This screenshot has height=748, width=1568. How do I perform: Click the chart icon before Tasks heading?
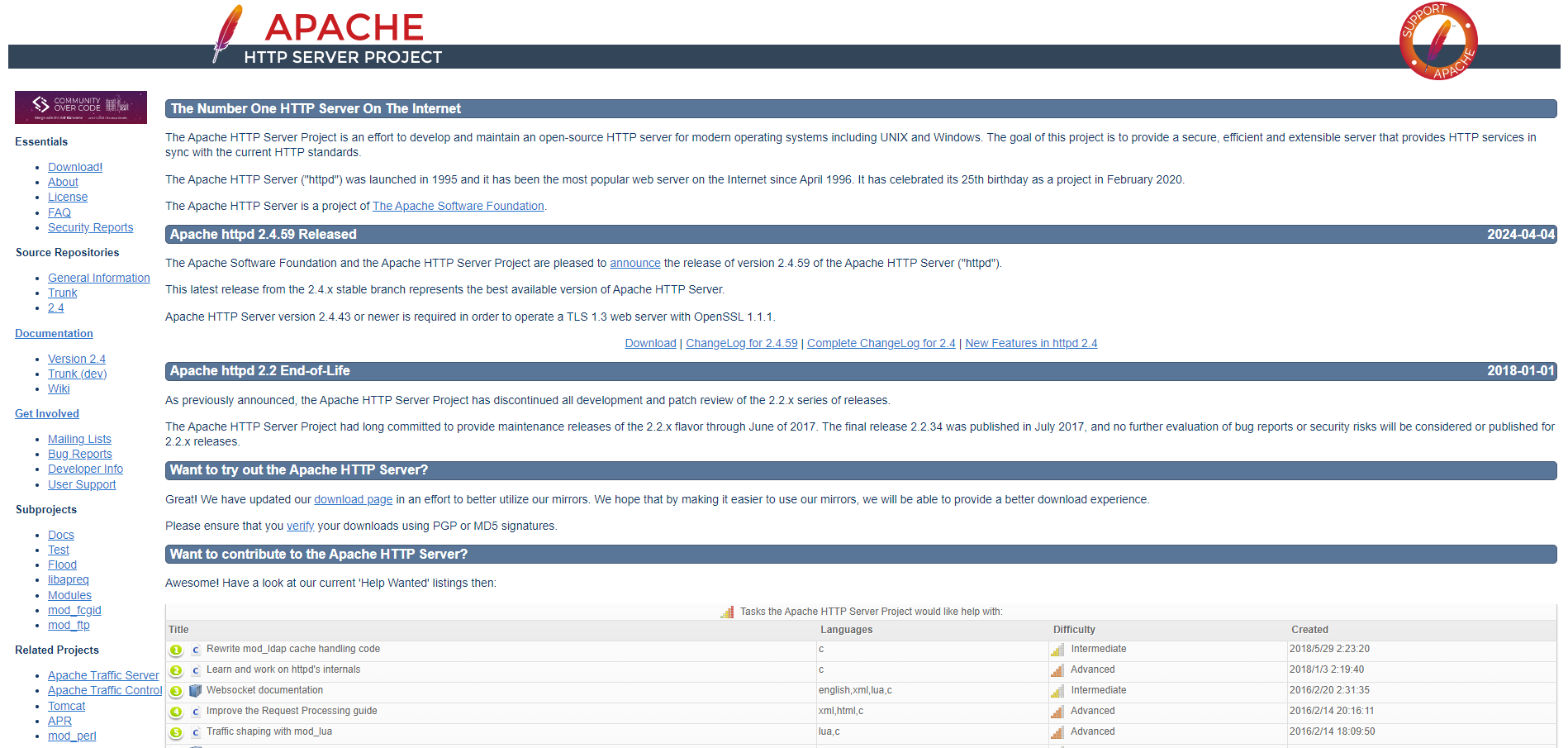tap(728, 612)
